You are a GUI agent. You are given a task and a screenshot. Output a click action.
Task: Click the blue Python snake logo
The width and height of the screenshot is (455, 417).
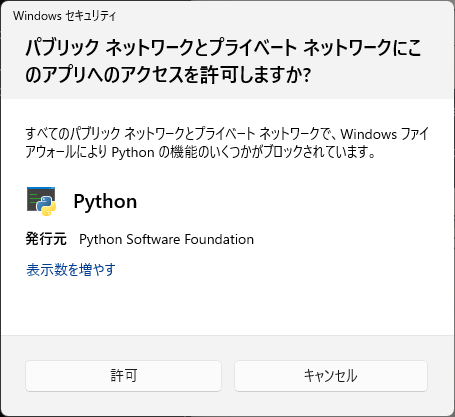pyautogui.click(x=46, y=206)
